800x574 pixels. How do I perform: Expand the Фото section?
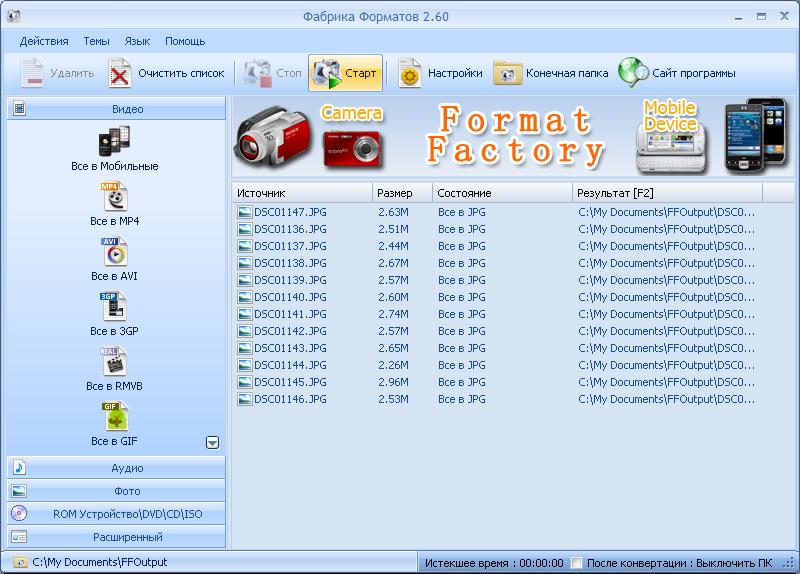point(116,491)
